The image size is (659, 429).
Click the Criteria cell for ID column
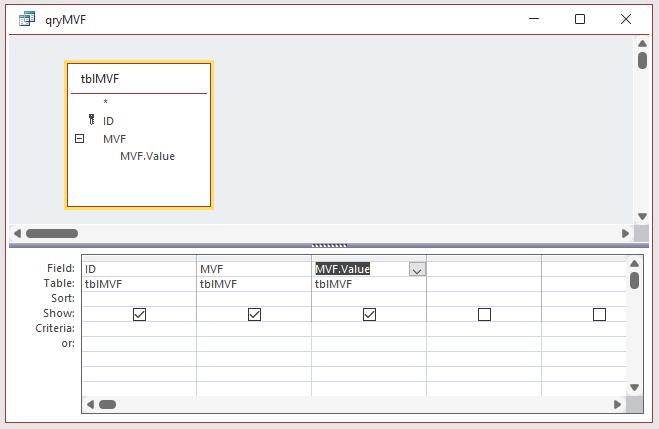[139, 329]
